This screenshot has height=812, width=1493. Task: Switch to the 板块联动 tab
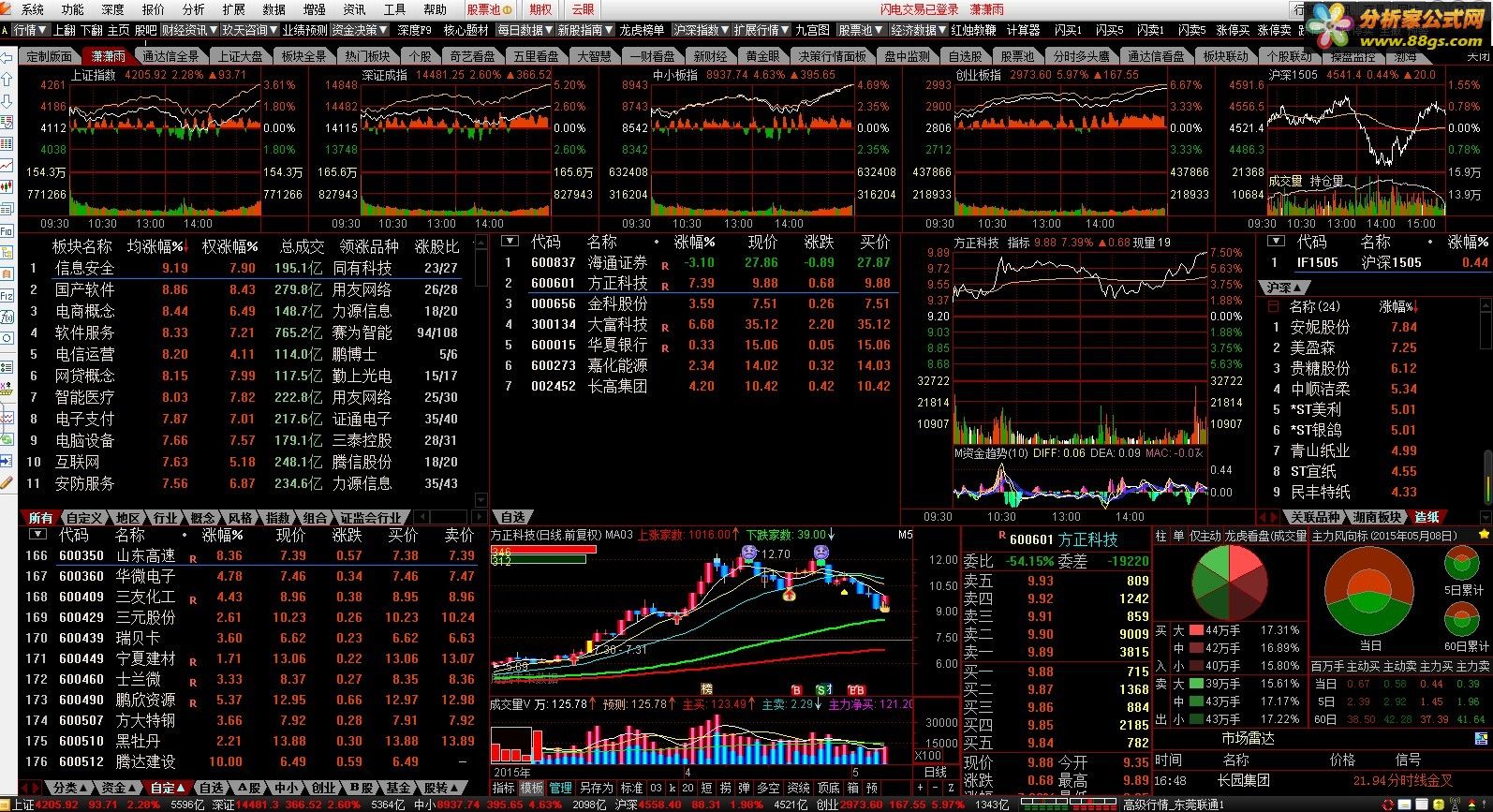click(x=1226, y=56)
